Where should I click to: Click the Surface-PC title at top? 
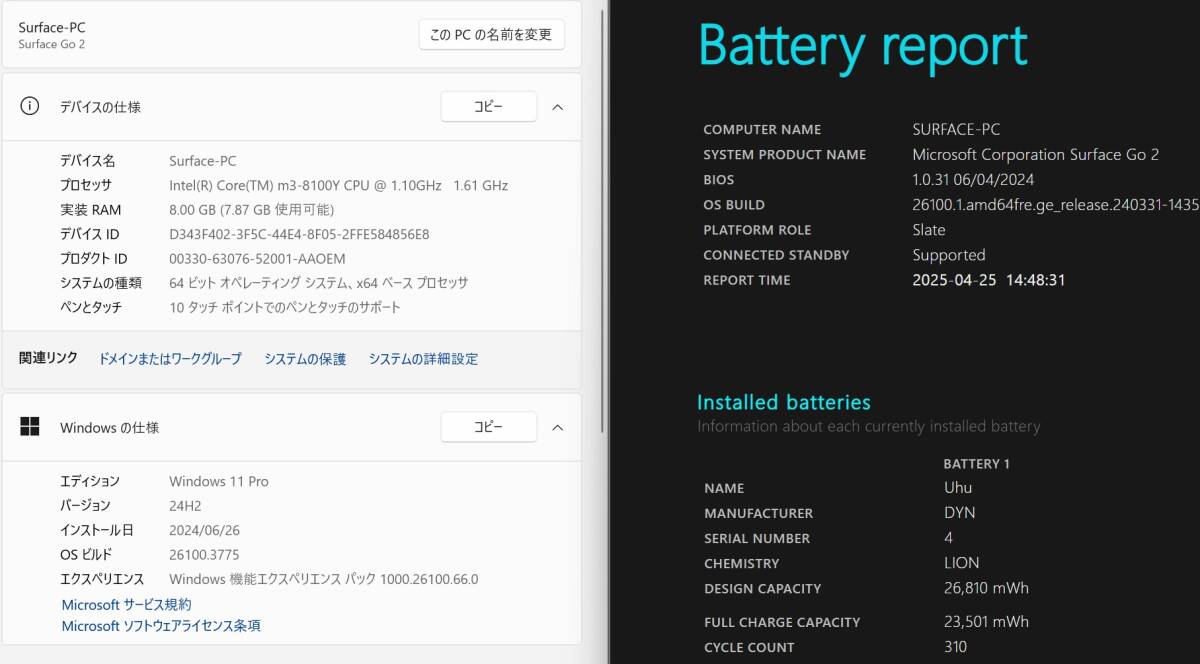tap(52, 27)
